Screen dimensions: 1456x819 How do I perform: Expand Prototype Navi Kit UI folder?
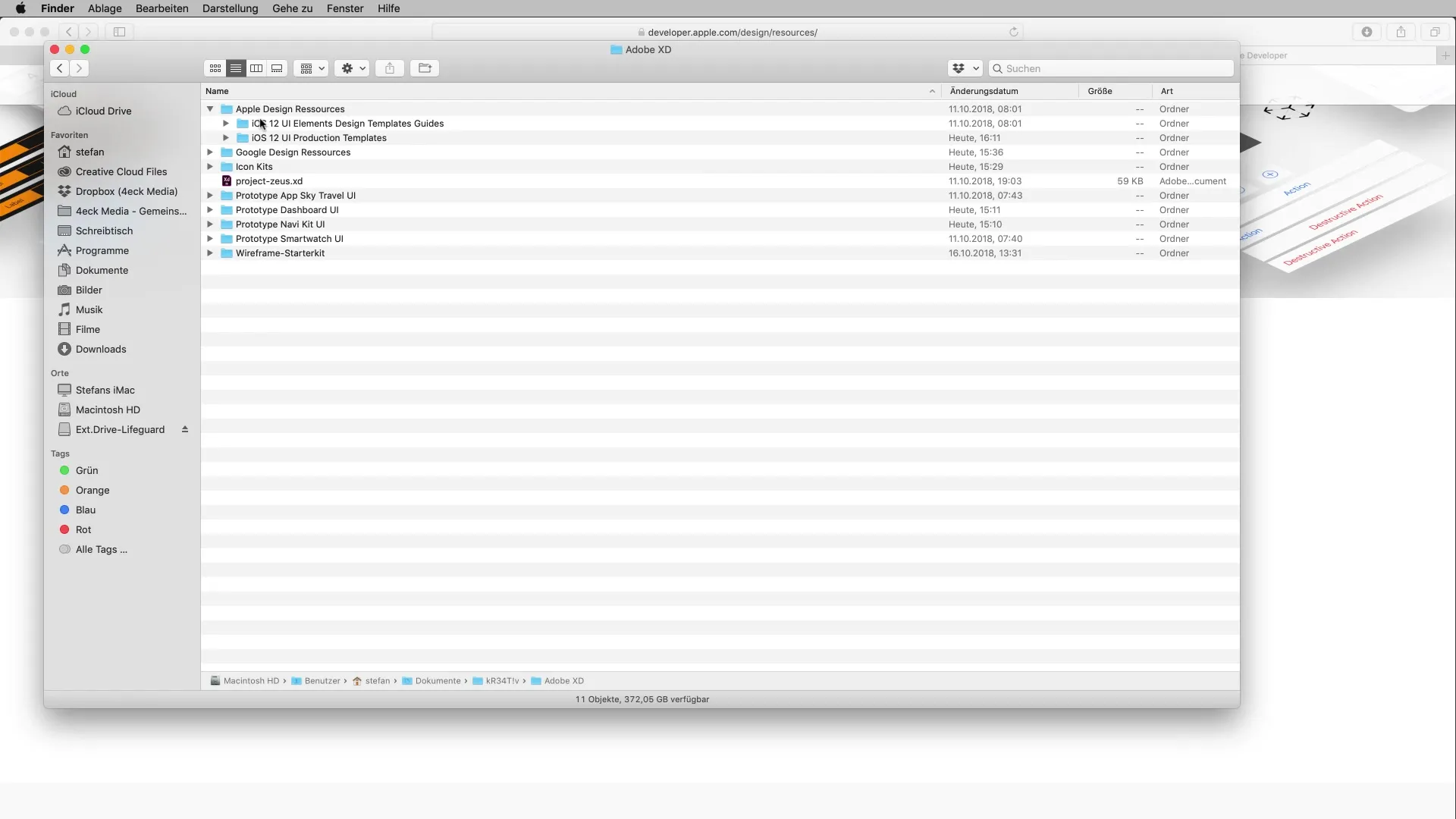click(x=210, y=224)
